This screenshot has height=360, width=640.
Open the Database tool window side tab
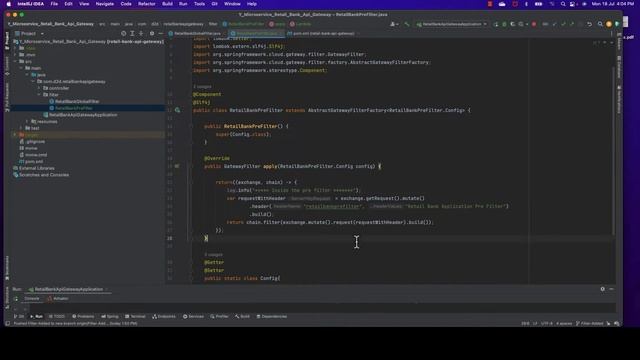[x=619, y=67]
